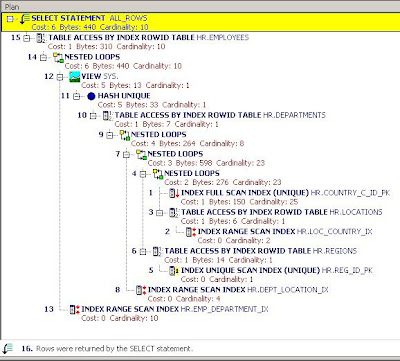Click the status bar icon before step 16
The image size is (400, 361).
[7, 349]
